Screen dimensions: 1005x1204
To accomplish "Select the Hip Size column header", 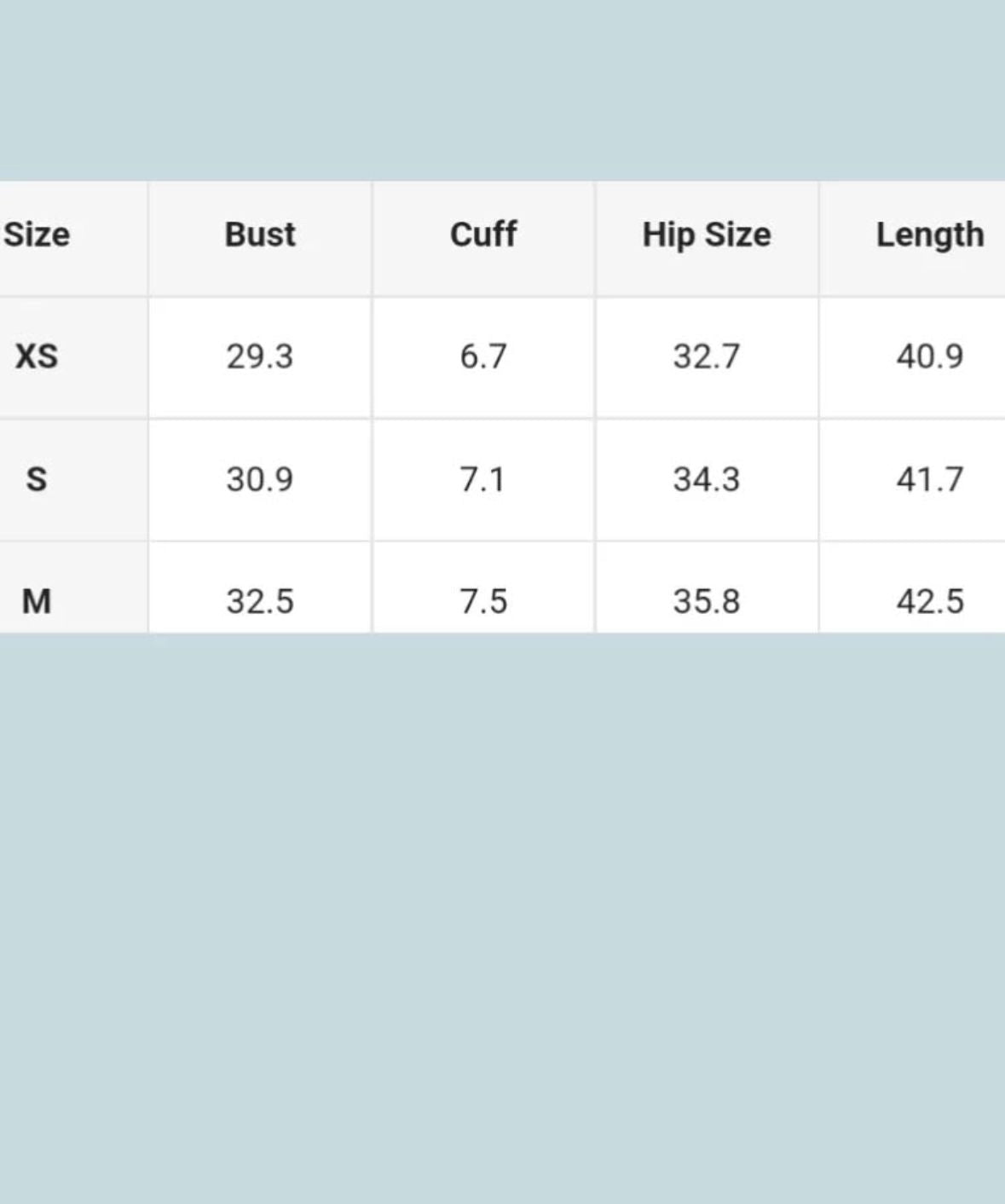I will (707, 234).
